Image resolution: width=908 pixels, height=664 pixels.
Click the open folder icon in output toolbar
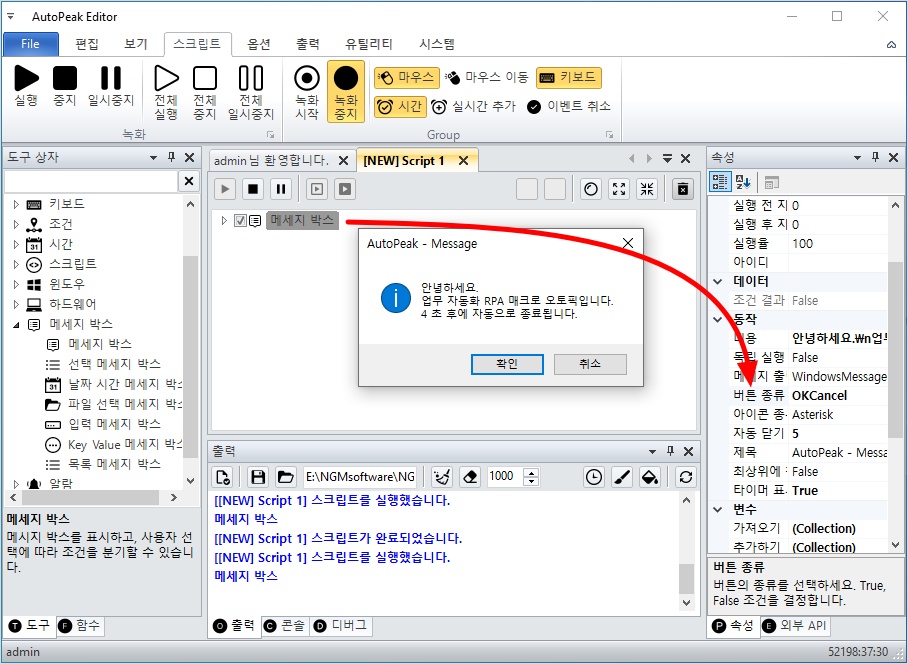click(x=285, y=477)
